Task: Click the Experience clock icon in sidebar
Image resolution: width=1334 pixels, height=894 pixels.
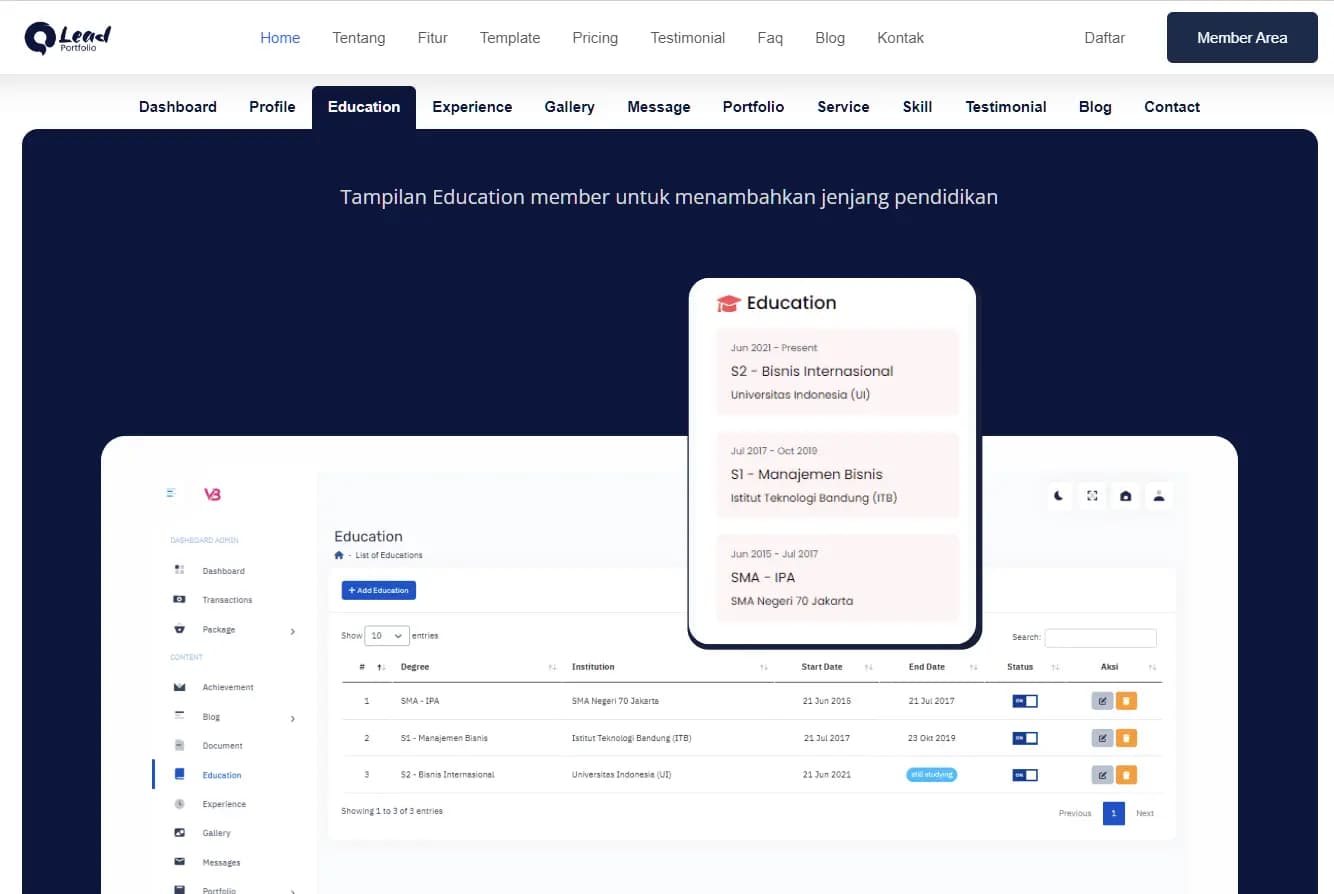Action: (x=179, y=803)
